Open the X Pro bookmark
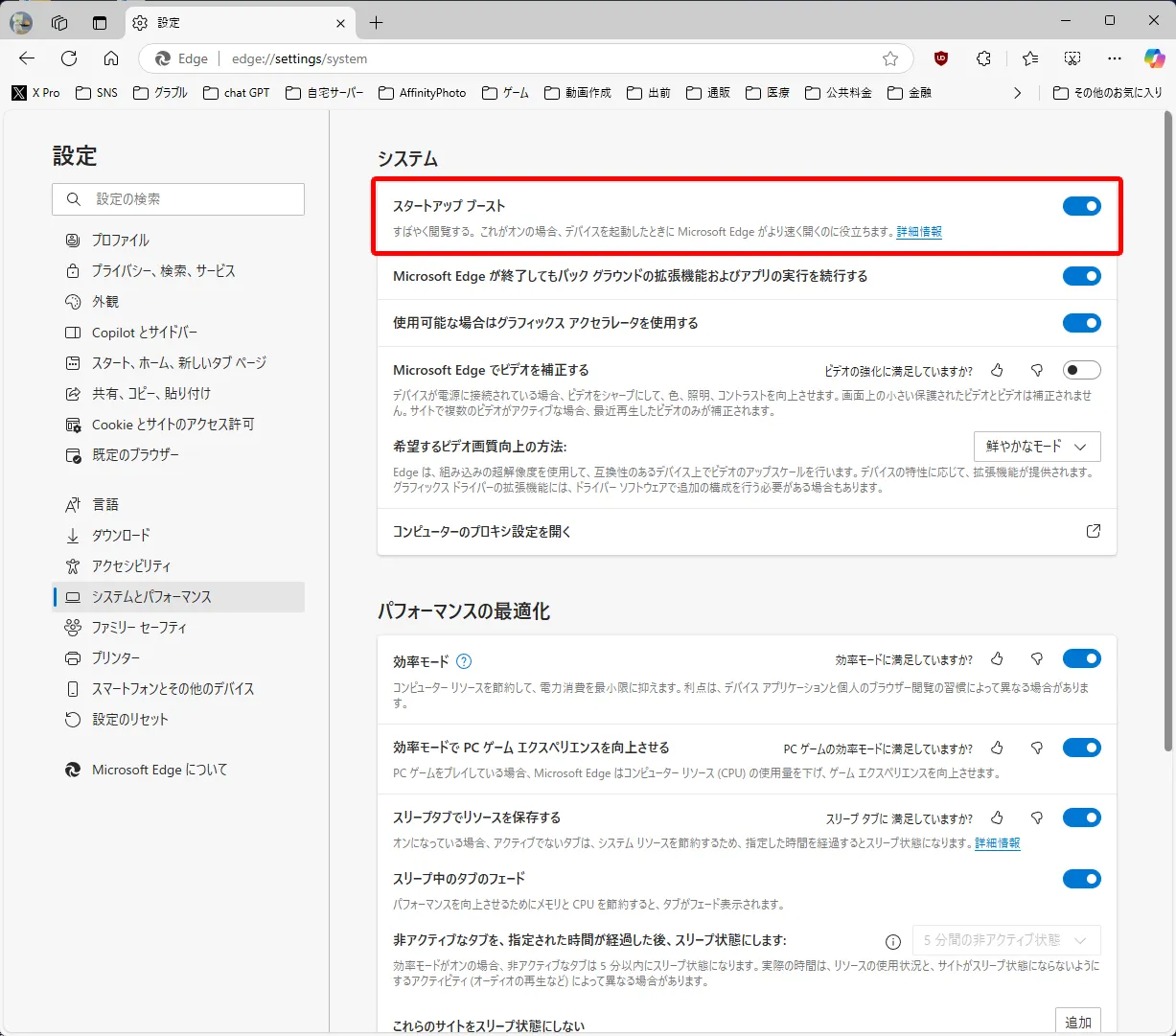This screenshot has width=1176, height=1036. point(35,93)
